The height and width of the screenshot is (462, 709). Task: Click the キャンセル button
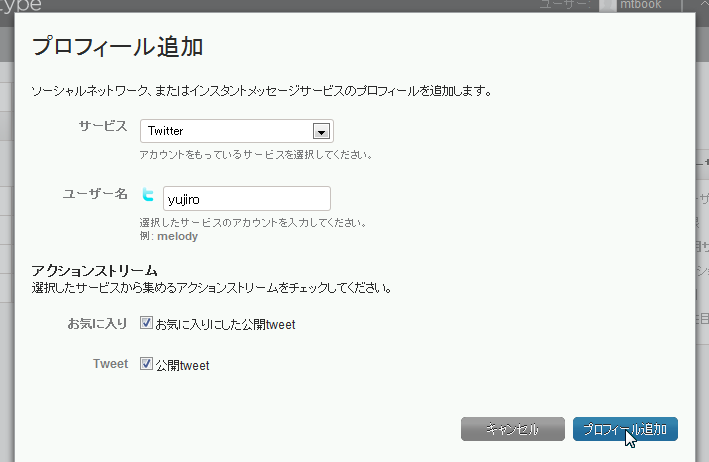(x=513, y=429)
